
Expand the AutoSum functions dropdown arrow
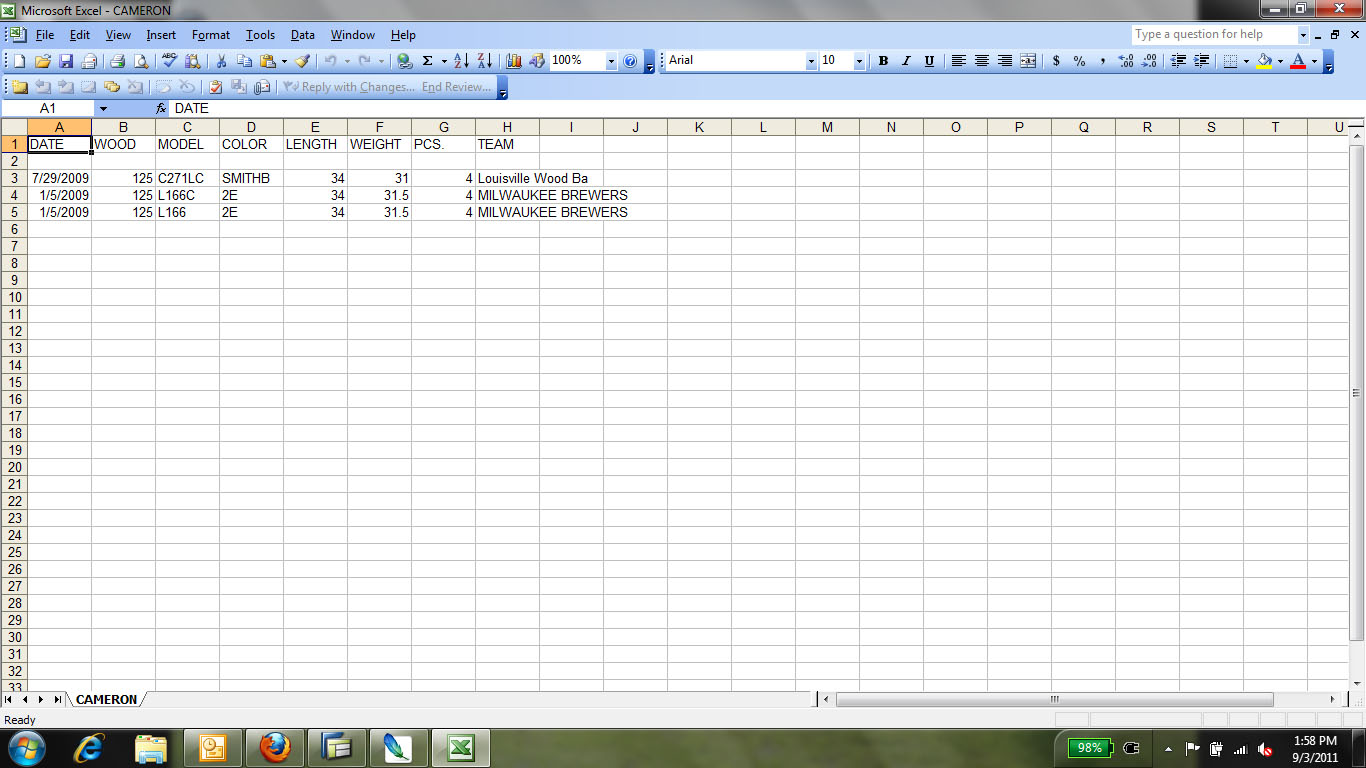click(443, 61)
